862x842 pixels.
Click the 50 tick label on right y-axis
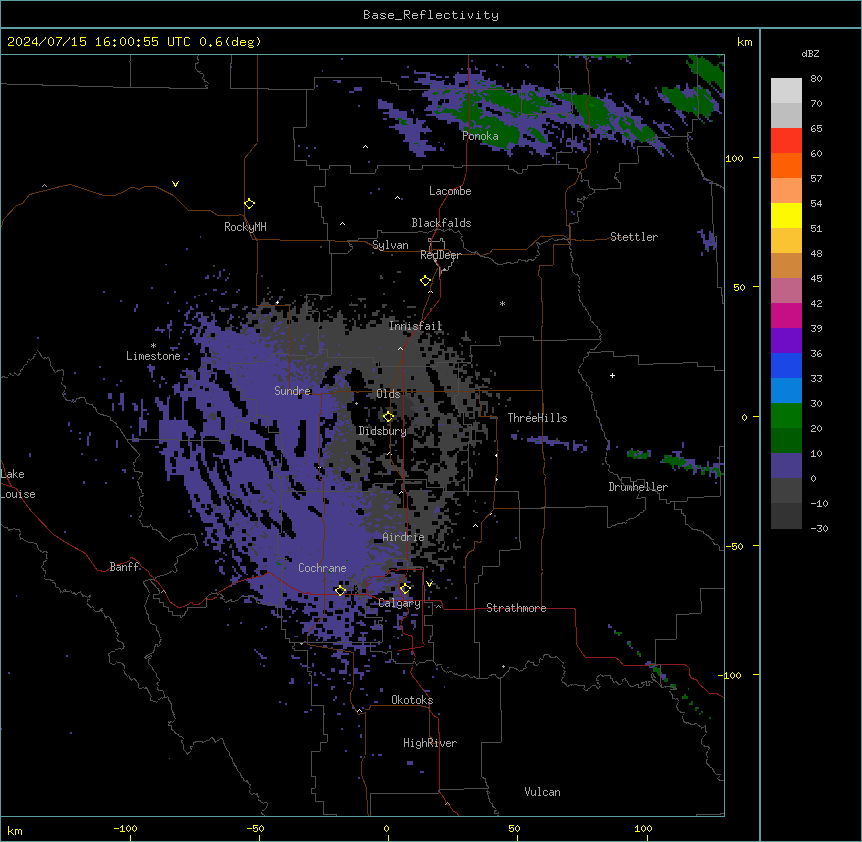pyautogui.click(x=739, y=287)
